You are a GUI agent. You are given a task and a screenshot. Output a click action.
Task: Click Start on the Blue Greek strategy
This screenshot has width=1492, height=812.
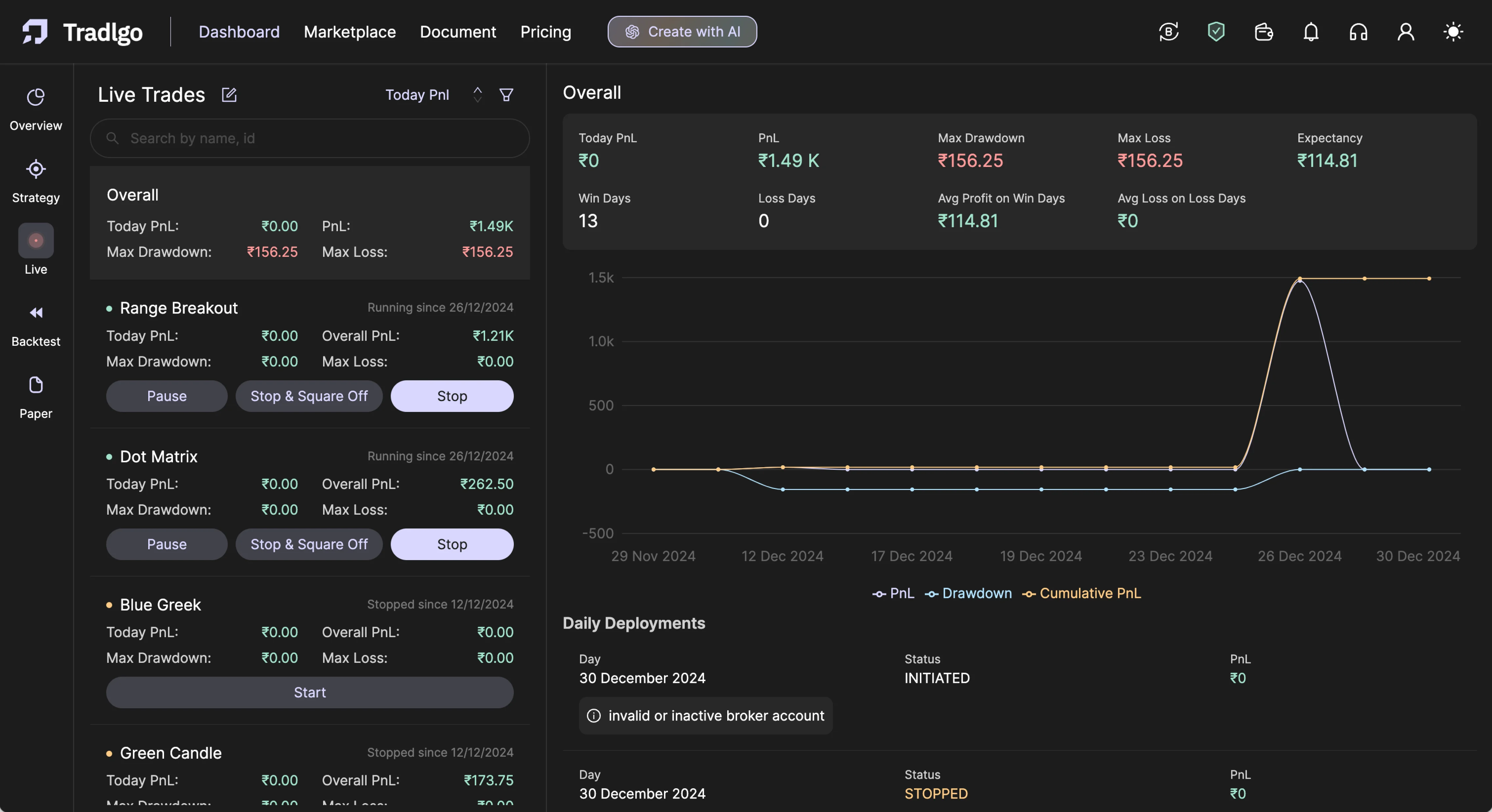click(309, 692)
